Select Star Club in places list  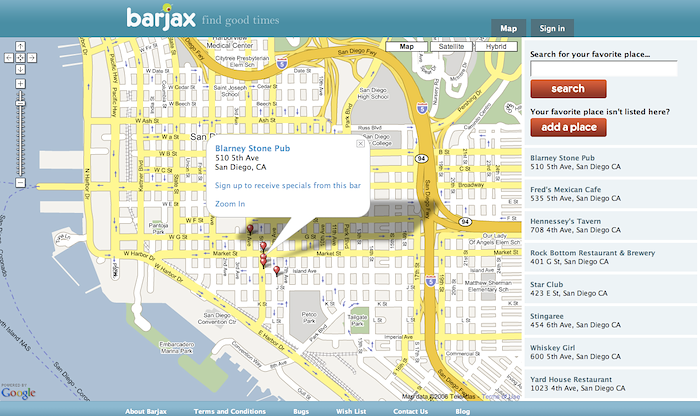pos(610,289)
